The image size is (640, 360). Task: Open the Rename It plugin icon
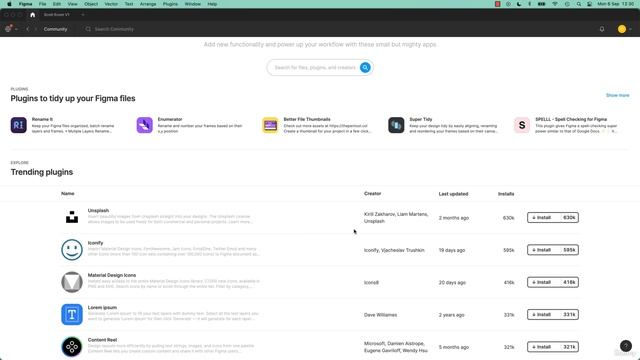pyautogui.click(x=18, y=125)
